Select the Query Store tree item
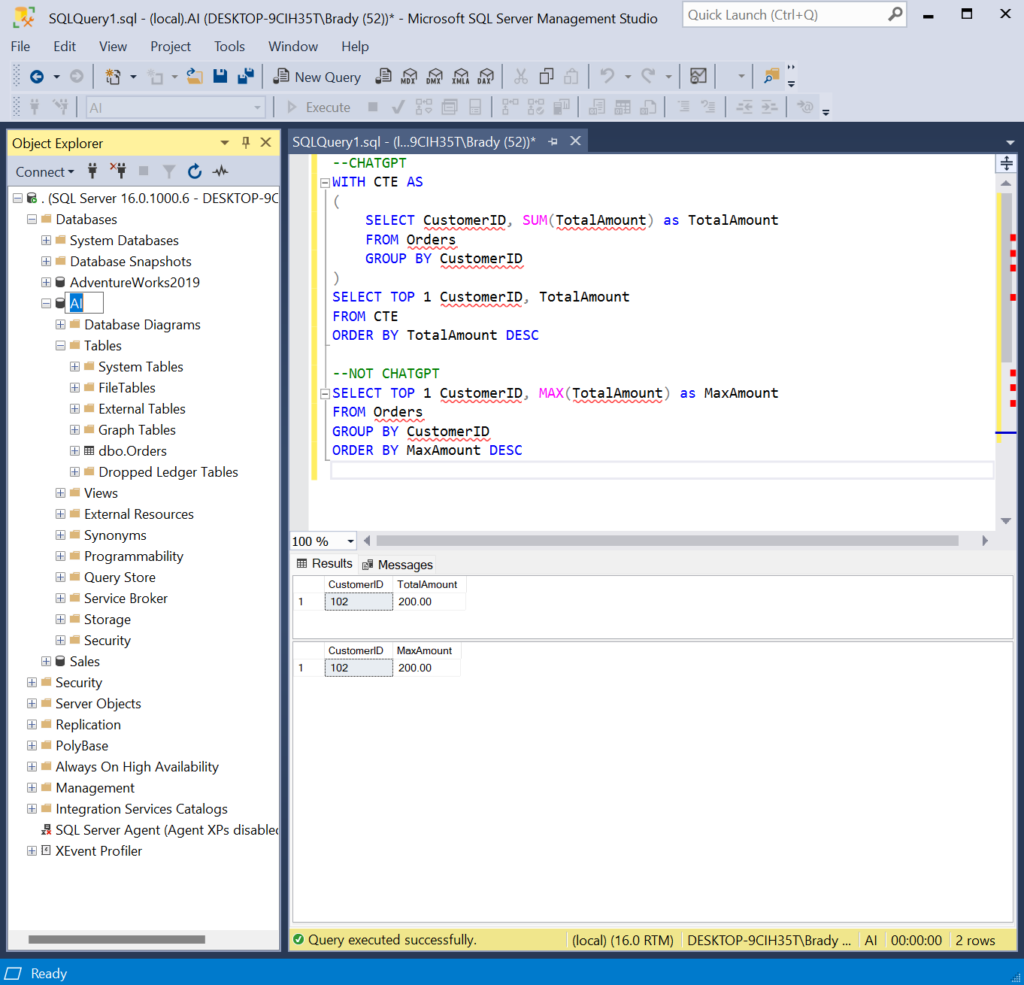Viewport: 1024px width, 985px height. (120, 577)
